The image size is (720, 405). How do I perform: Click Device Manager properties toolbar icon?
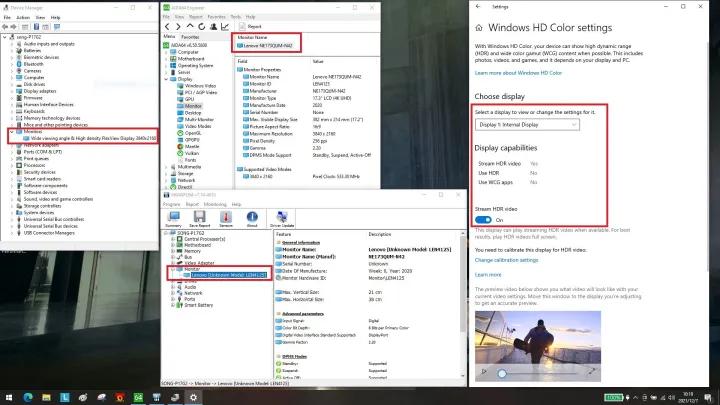click(x=25, y=27)
